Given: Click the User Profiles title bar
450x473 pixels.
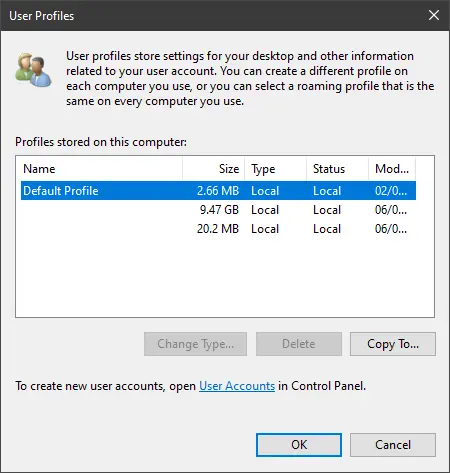Looking at the screenshot, I should tap(213, 15).
